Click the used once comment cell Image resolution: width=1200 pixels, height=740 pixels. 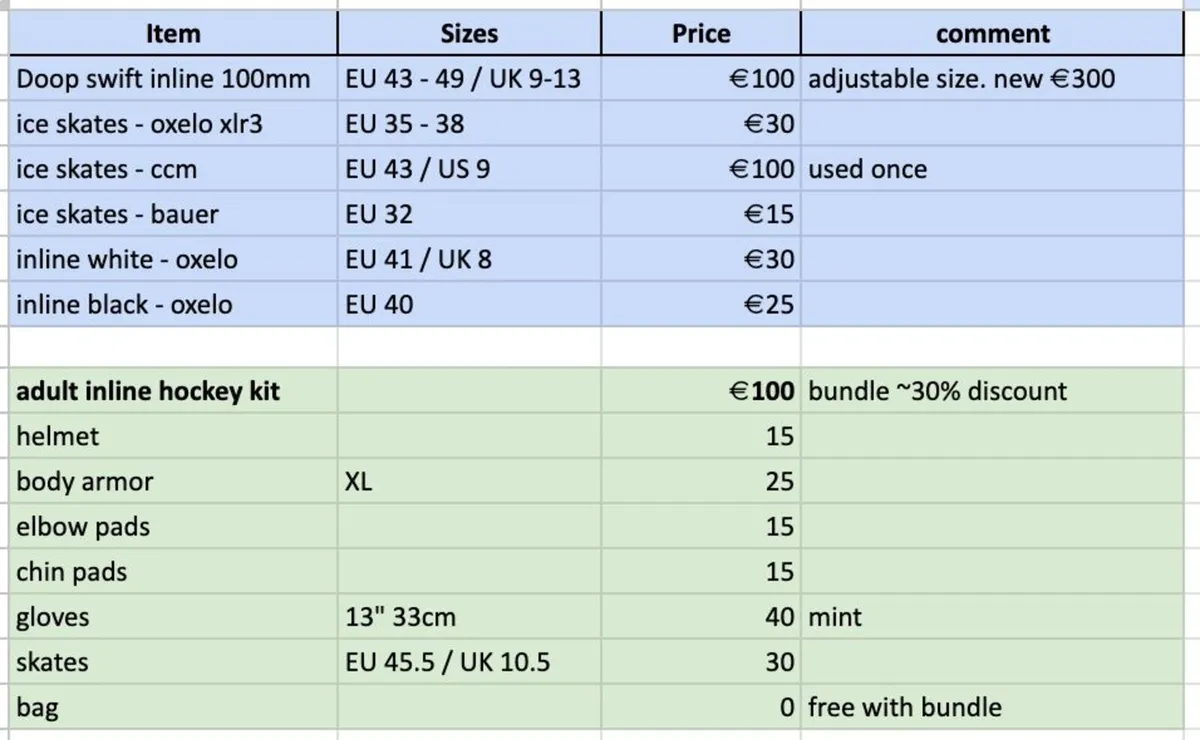(x=992, y=169)
